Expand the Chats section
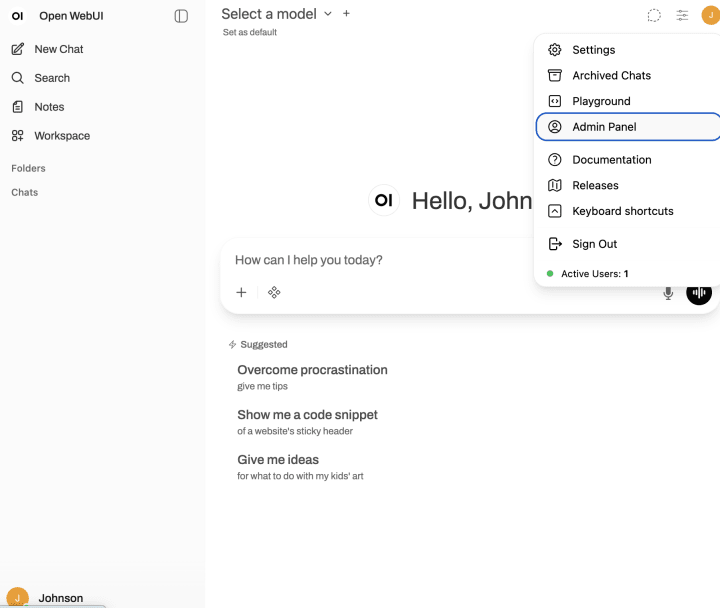Image resolution: width=720 pixels, height=608 pixels. click(x=25, y=192)
